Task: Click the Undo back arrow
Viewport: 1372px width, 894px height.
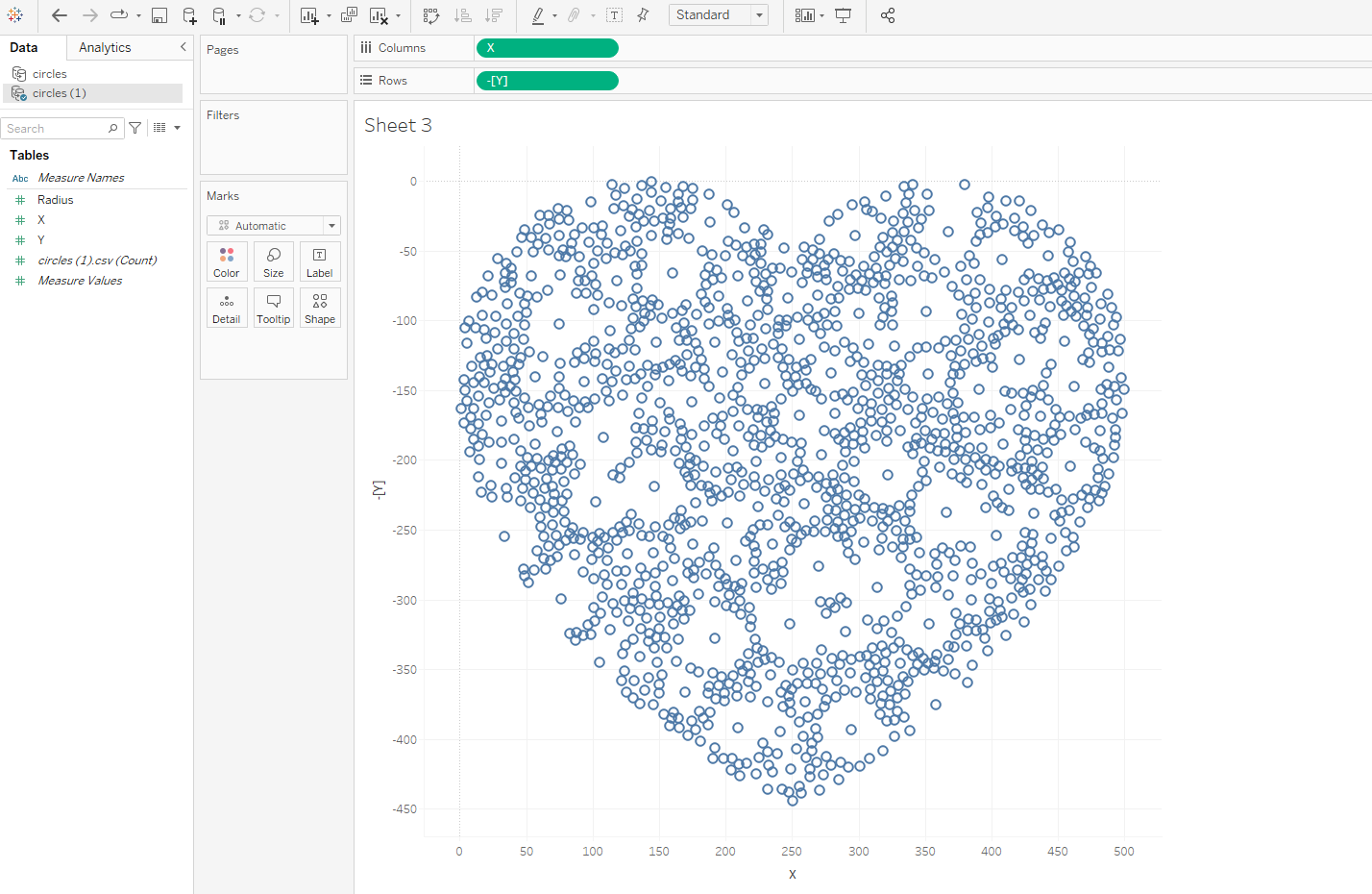Action: click(x=60, y=15)
